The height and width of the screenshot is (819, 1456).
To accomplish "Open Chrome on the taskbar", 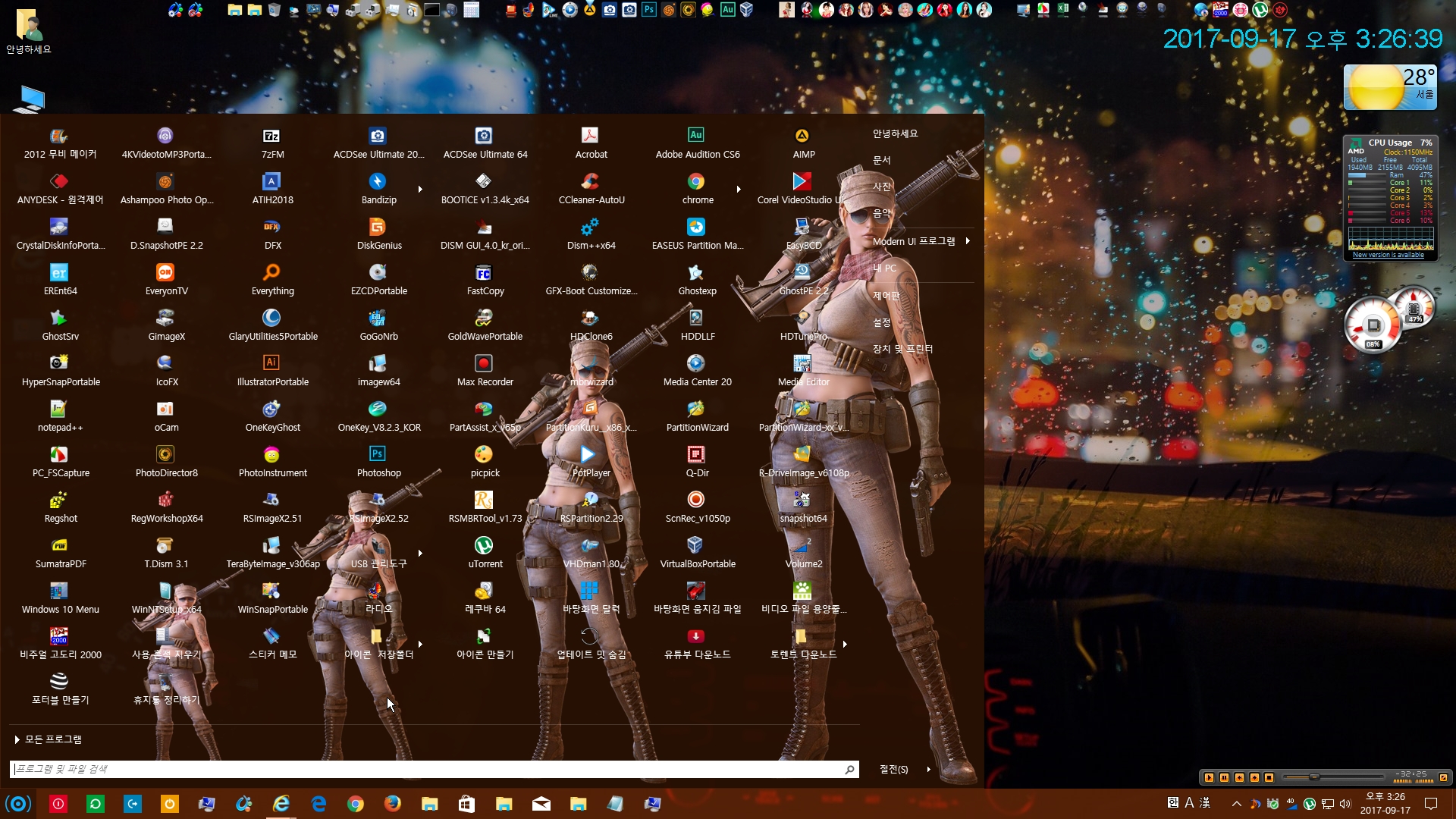I will click(x=355, y=804).
